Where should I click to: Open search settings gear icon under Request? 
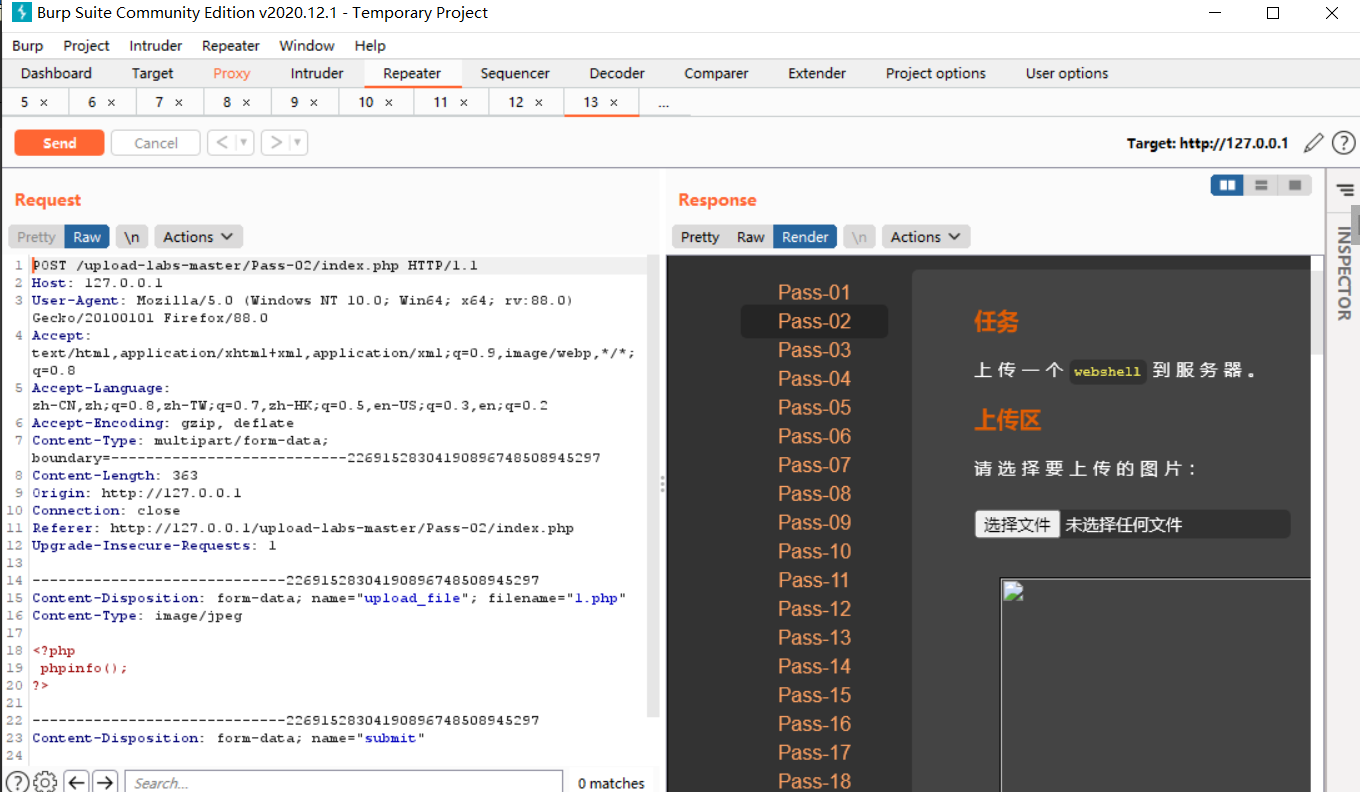(45, 782)
